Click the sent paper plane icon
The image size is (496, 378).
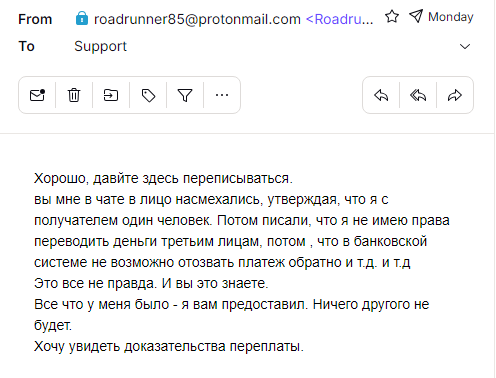pyautogui.click(x=416, y=16)
